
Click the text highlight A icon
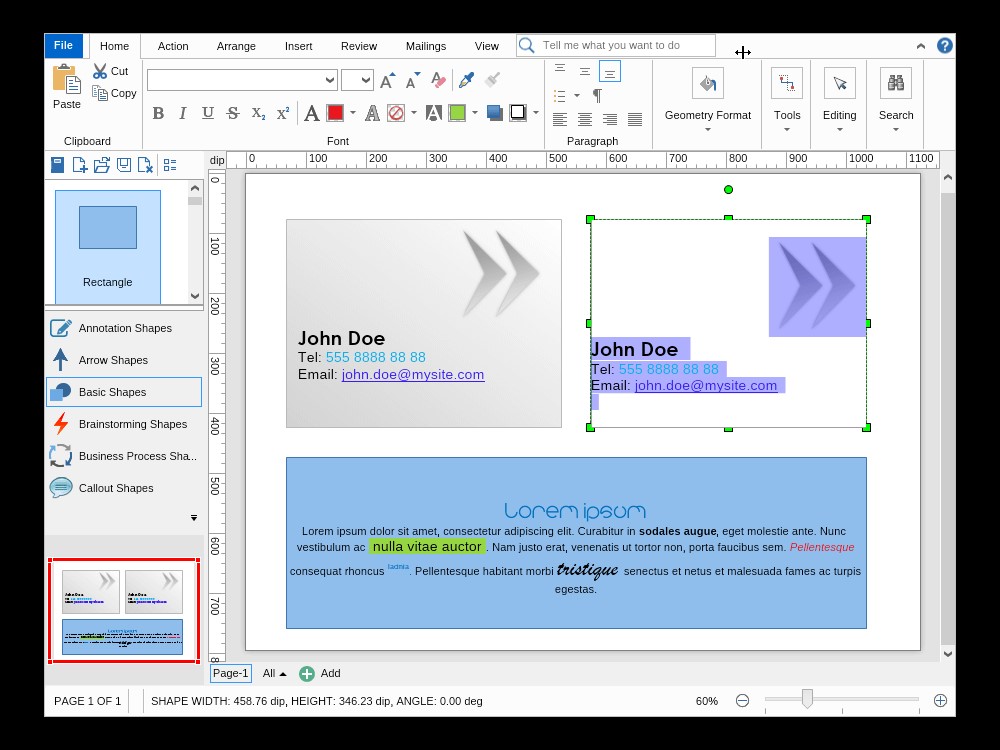click(x=434, y=114)
